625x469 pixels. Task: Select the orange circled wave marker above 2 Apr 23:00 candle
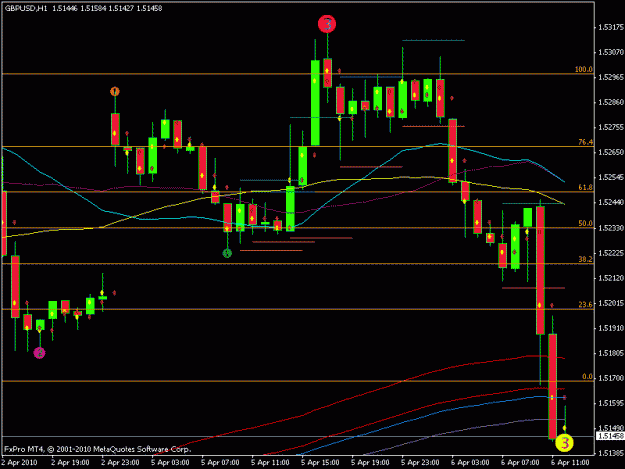(115, 92)
